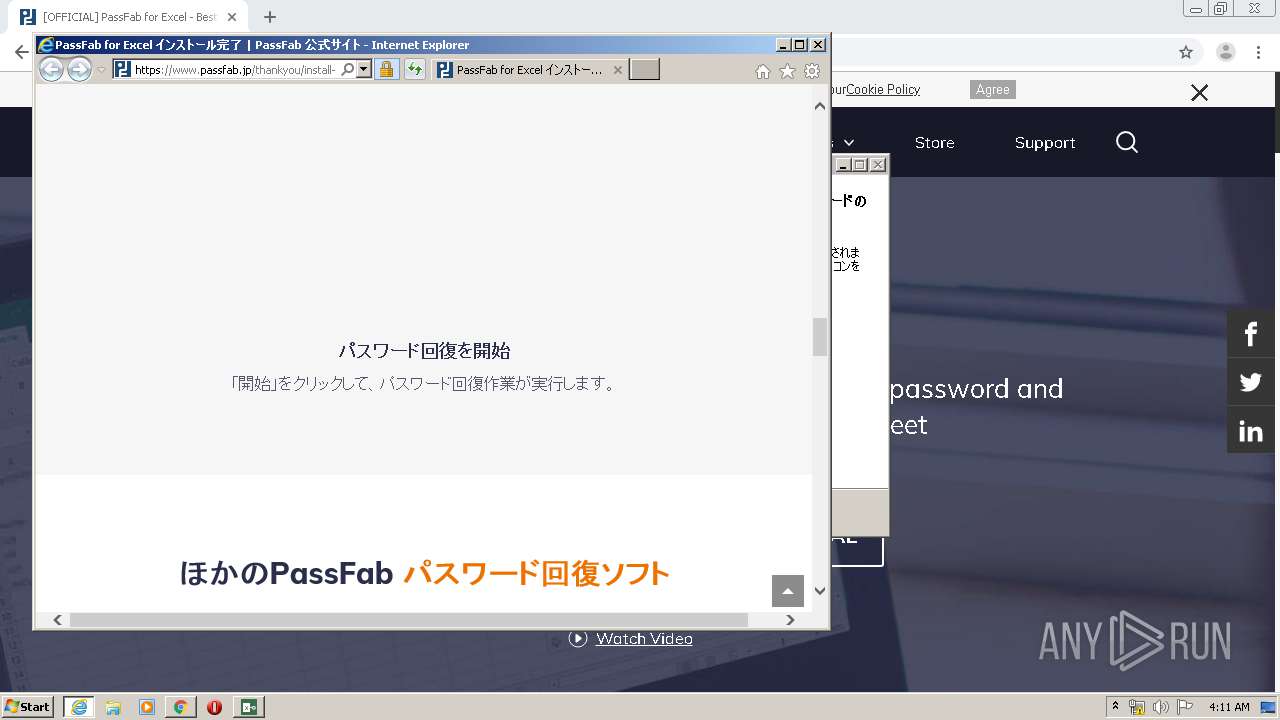Close the PassFab for Excel IE tab
This screenshot has height=720, width=1280.
(617, 70)
